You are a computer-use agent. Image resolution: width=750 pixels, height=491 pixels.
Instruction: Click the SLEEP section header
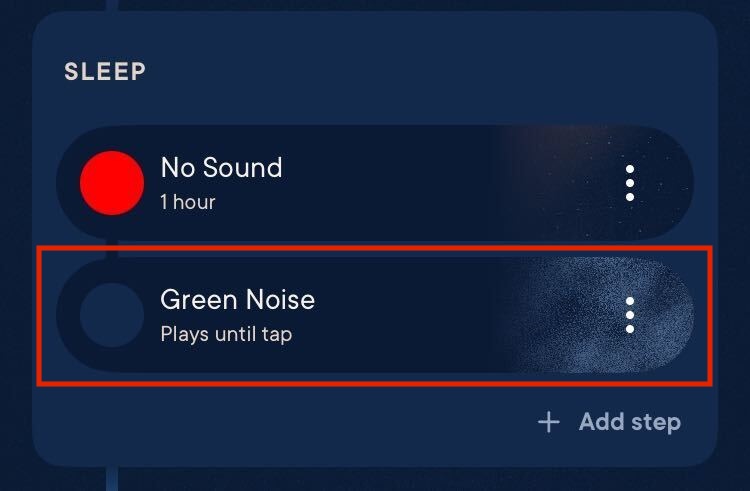coord(105,72)
